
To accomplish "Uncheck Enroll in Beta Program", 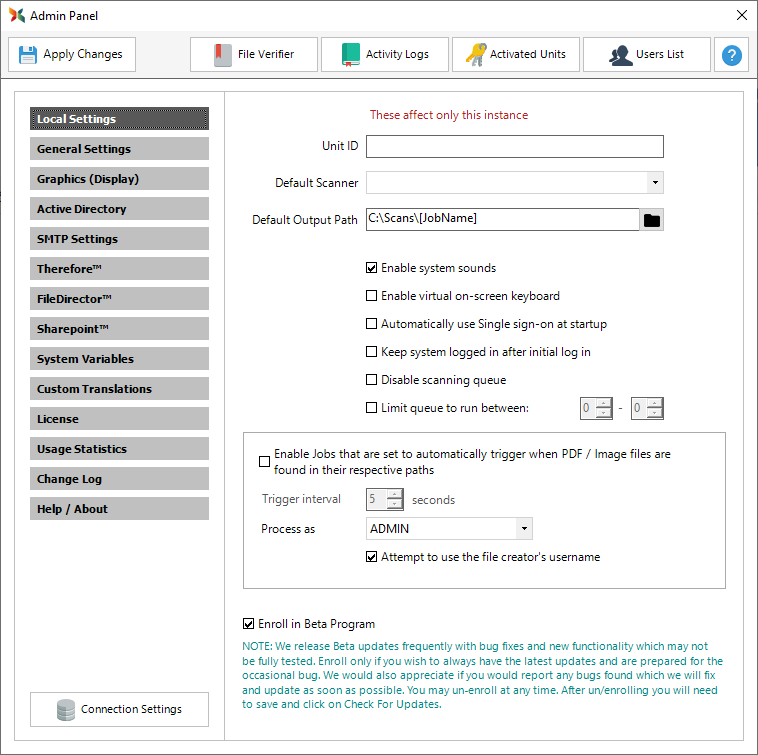I will (x=249, y=624).
